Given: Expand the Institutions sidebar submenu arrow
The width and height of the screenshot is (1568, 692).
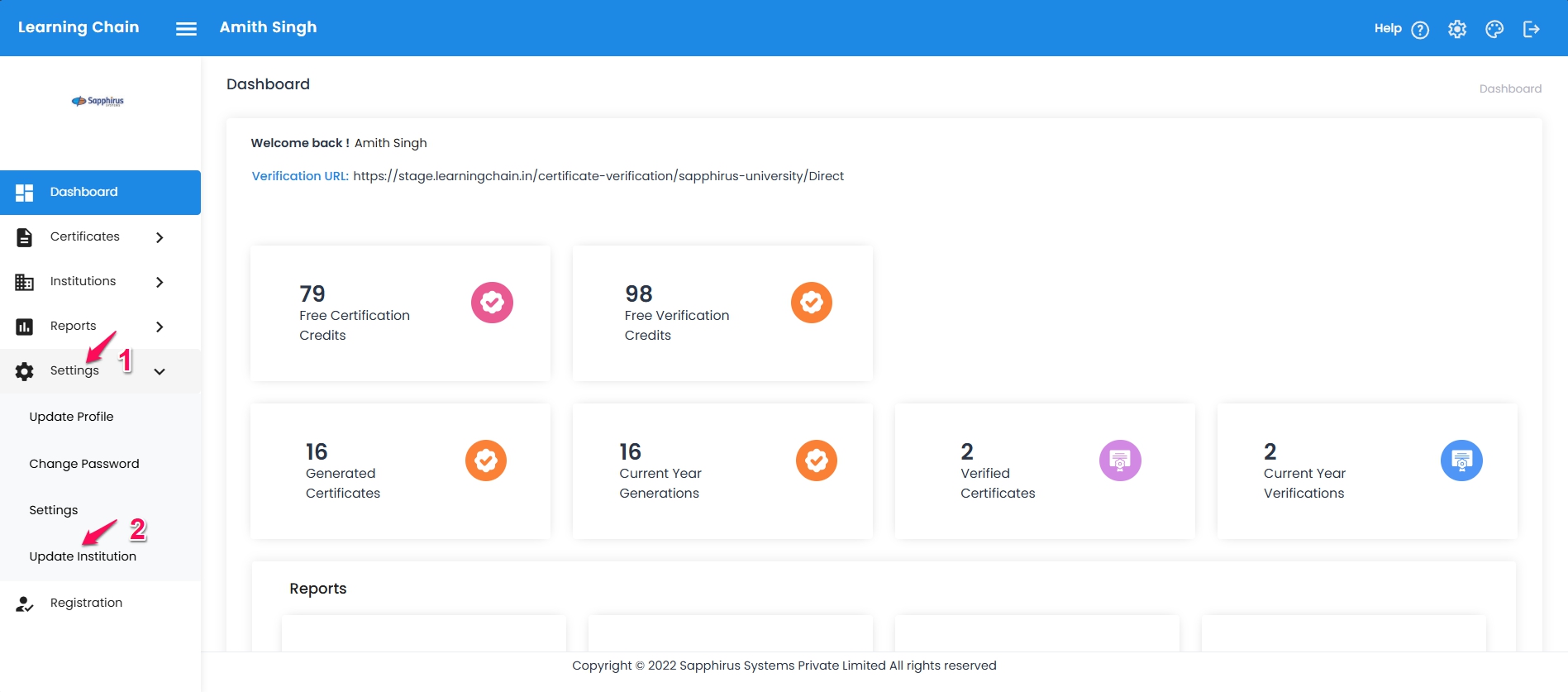Looking at the screenshot, I should pos(160,282).
